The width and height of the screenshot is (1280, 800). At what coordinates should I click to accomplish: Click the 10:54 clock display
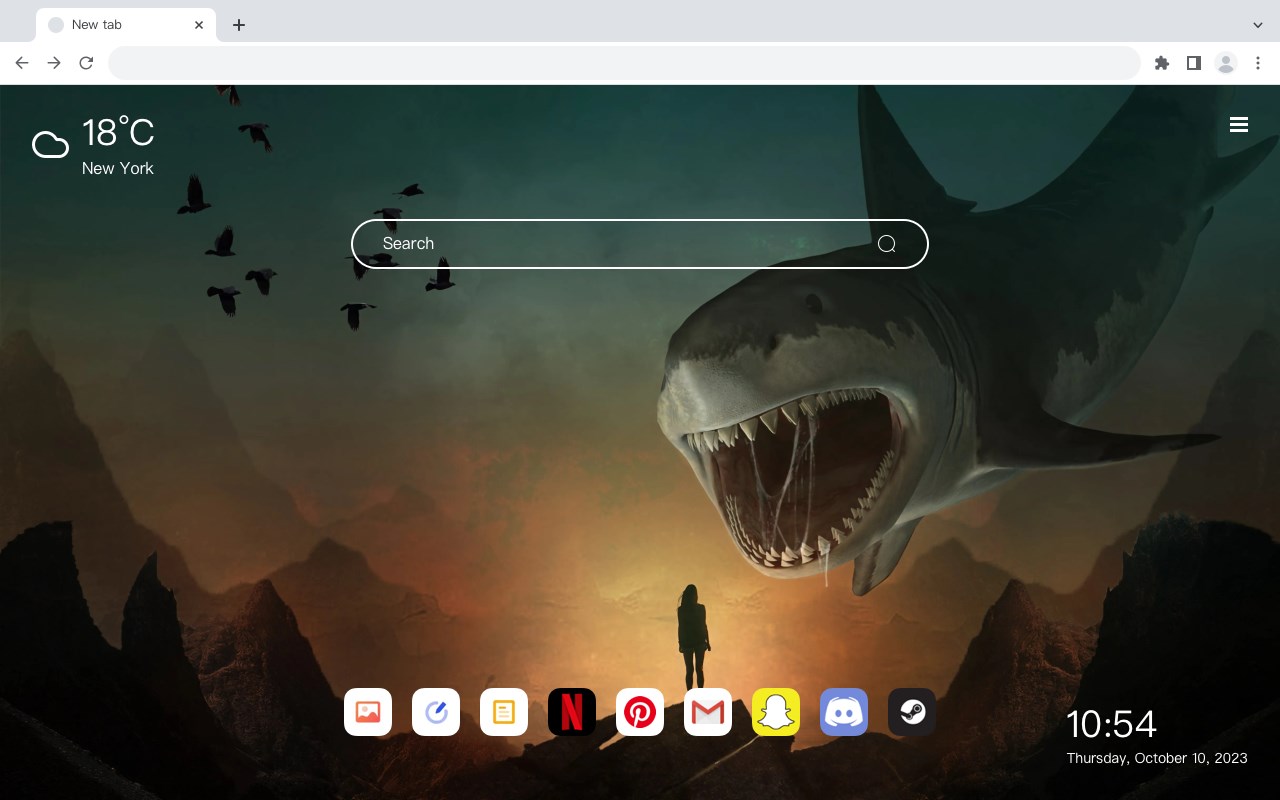(x=1111, y=724)
